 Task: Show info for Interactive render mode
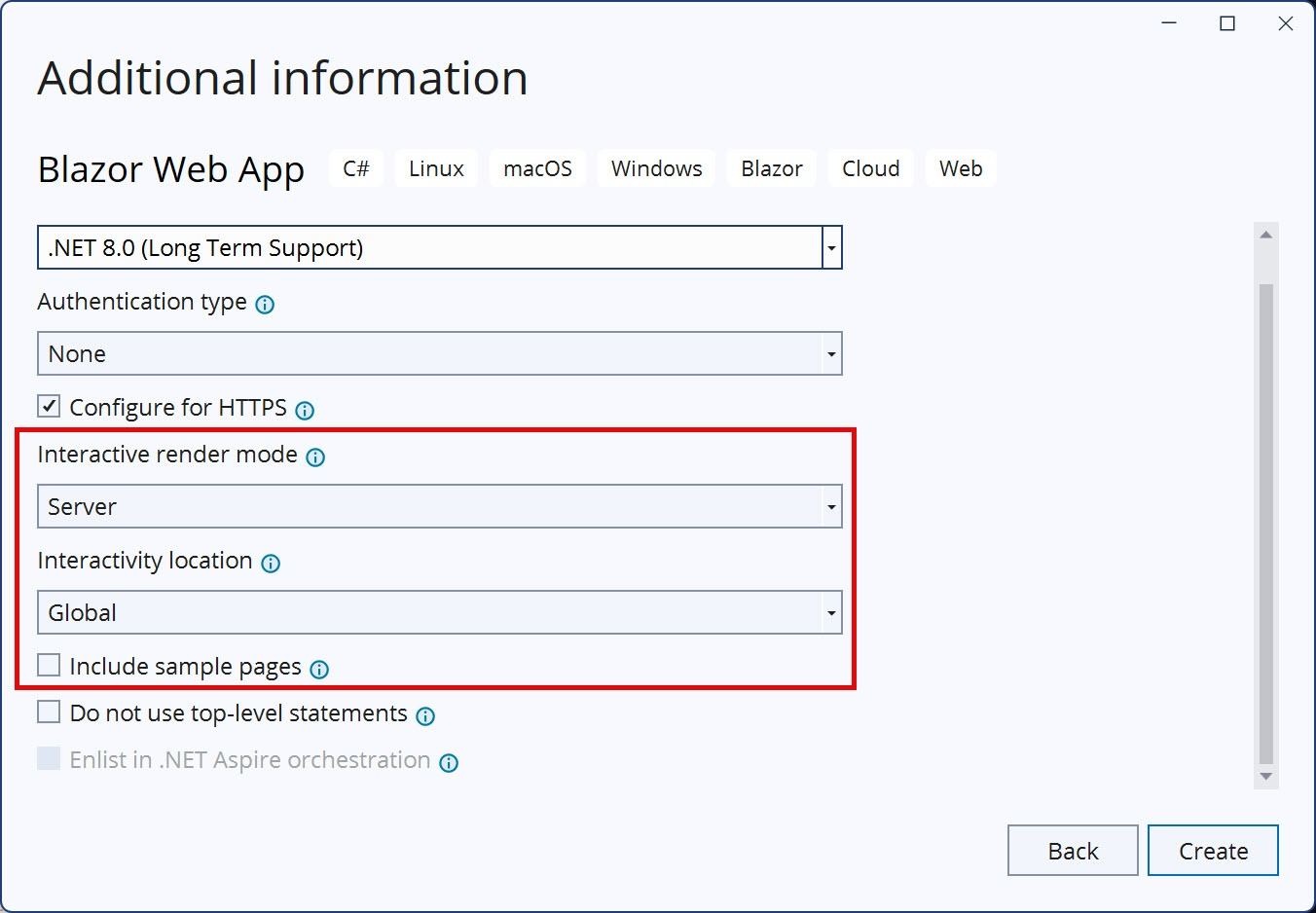coord(315,457)
